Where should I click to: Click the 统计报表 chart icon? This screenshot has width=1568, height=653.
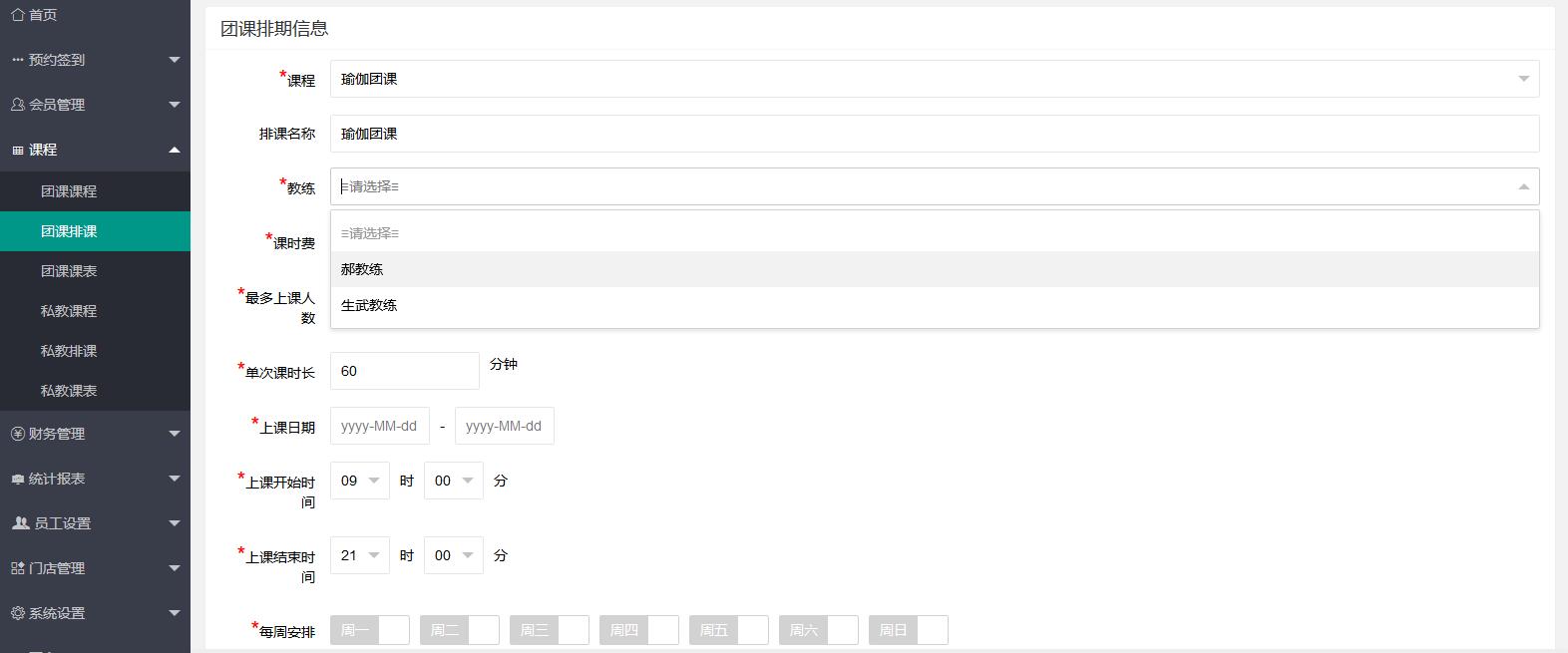18,479
